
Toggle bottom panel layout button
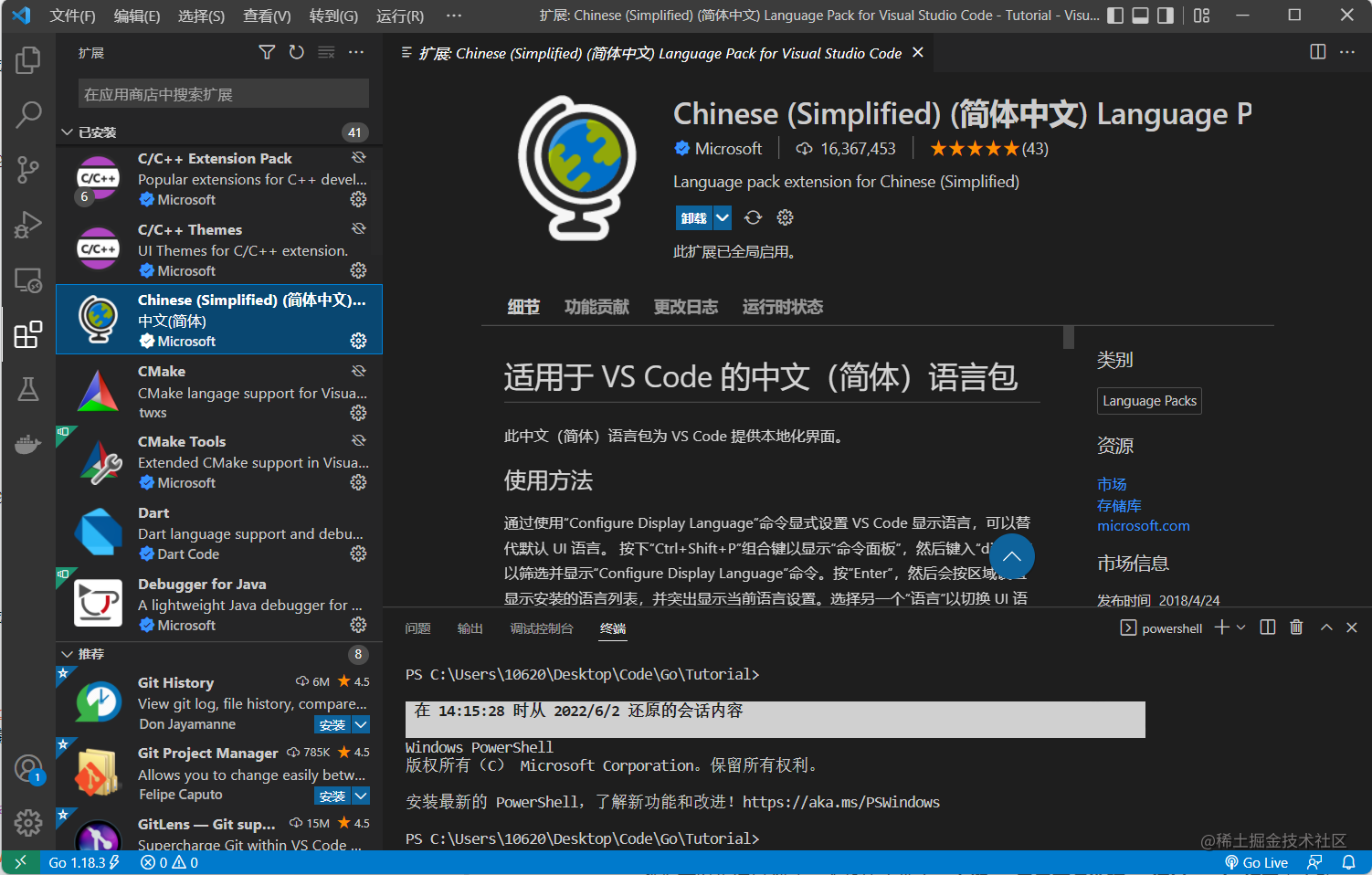tap(1140, 16)
